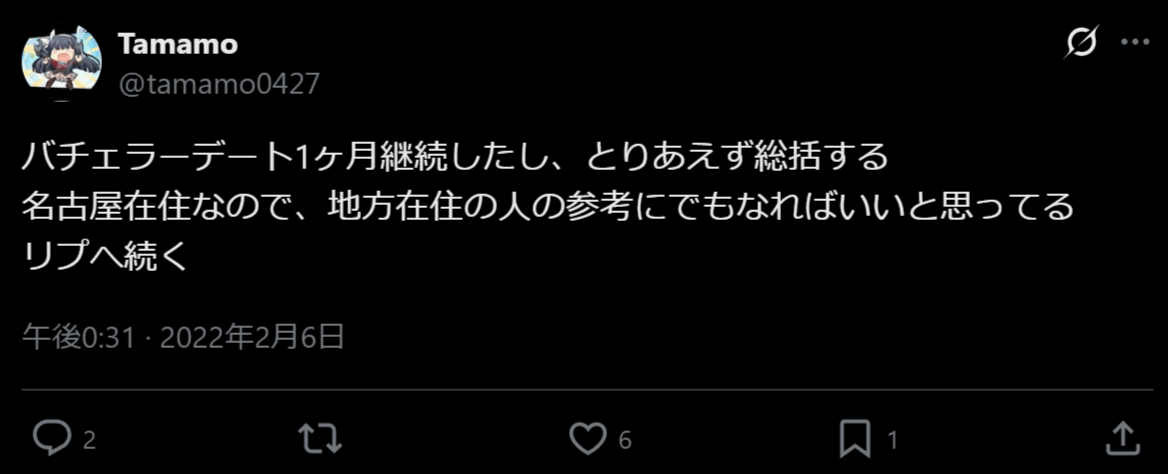The height and width of the screenshot is (474, 1168).
Task: Click the like count number 6
Action: (x=625, y=440)
